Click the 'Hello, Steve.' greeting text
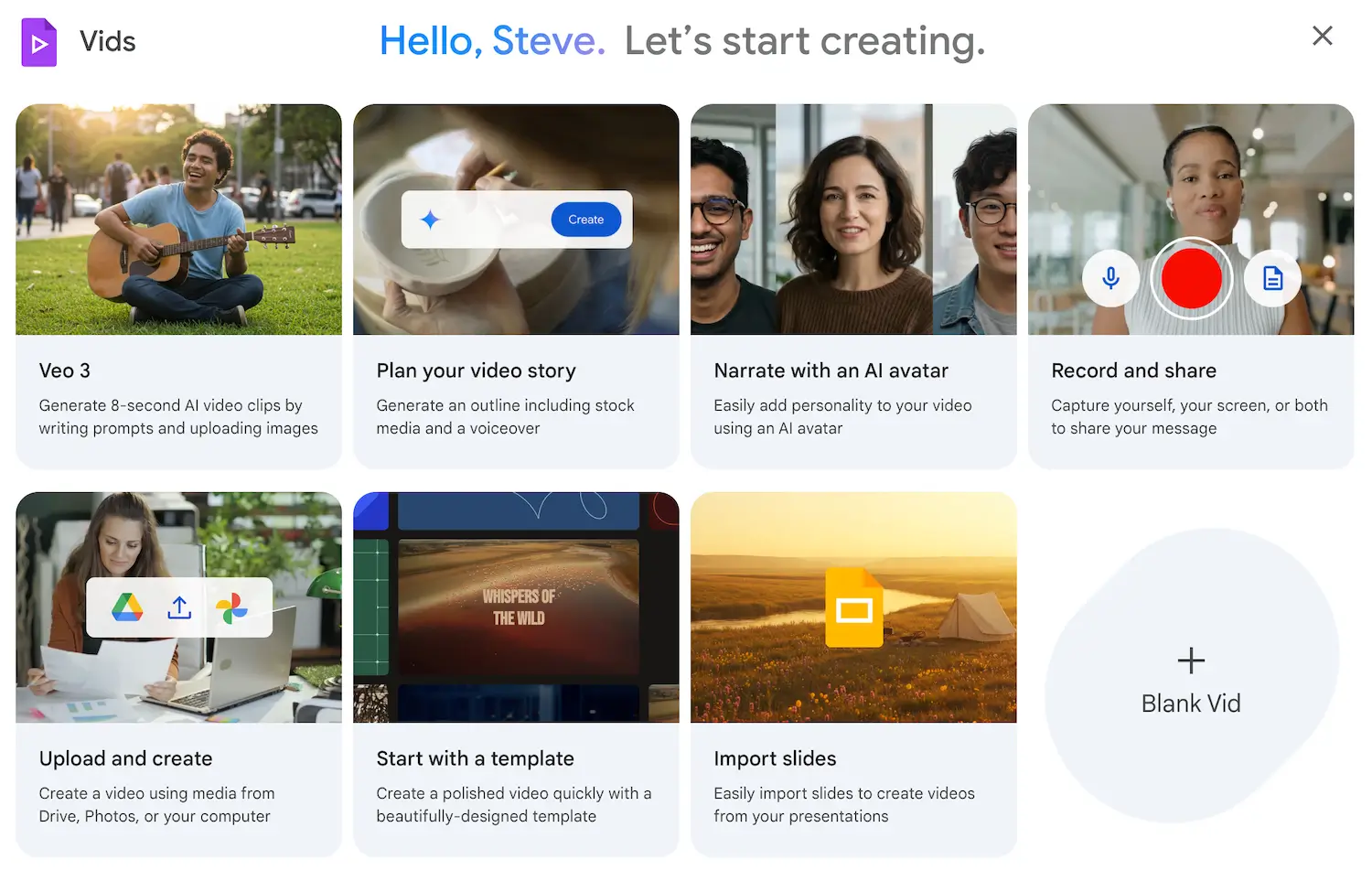 coord(492,40)
